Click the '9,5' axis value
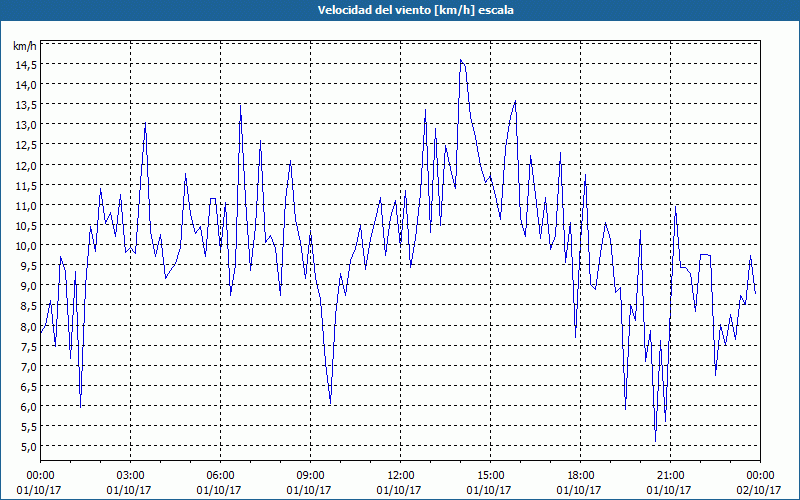Viewport: 800px width, 500px height. pos(29,265)
